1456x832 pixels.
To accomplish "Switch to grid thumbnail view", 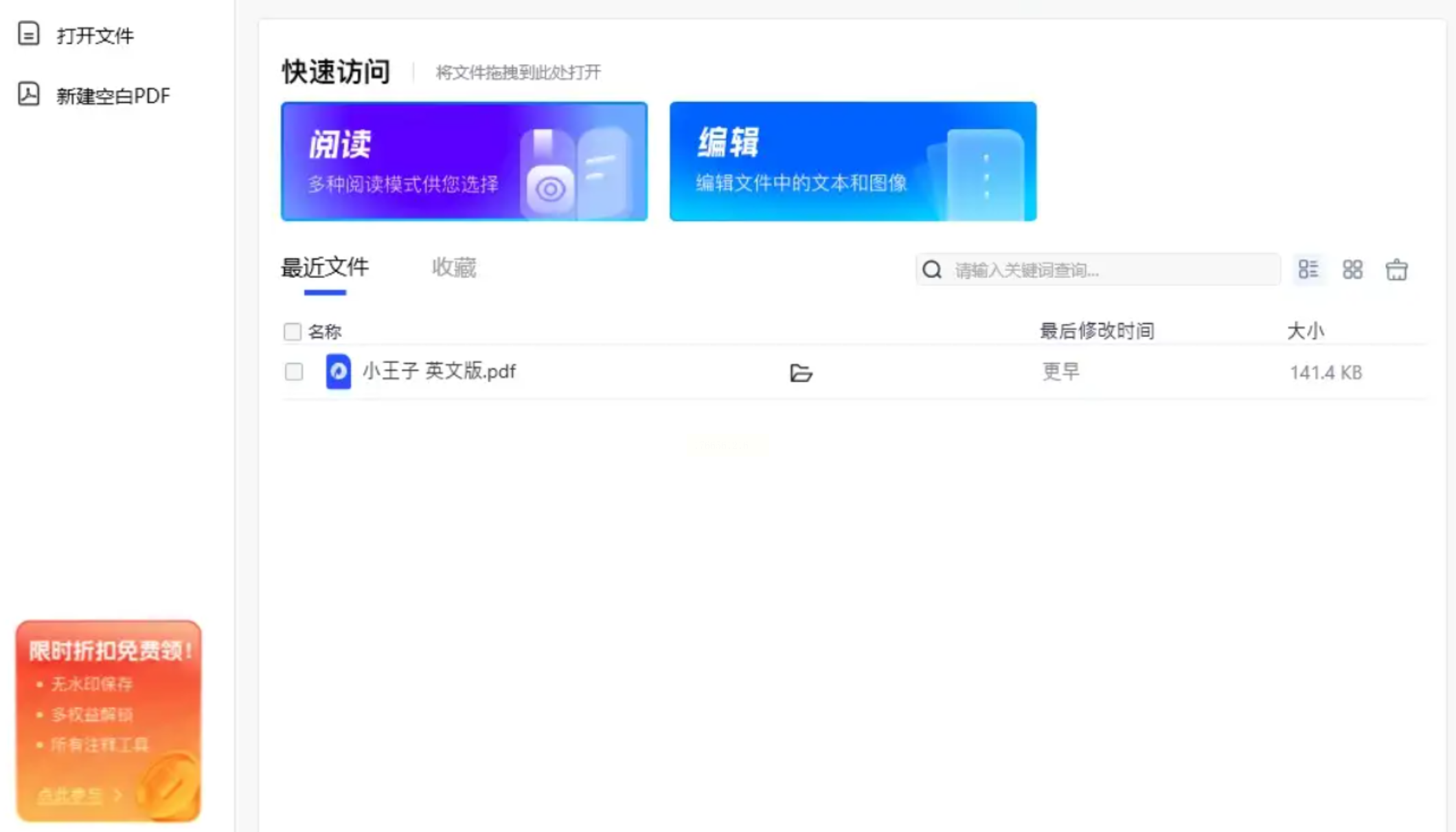I will (1352, 269).
